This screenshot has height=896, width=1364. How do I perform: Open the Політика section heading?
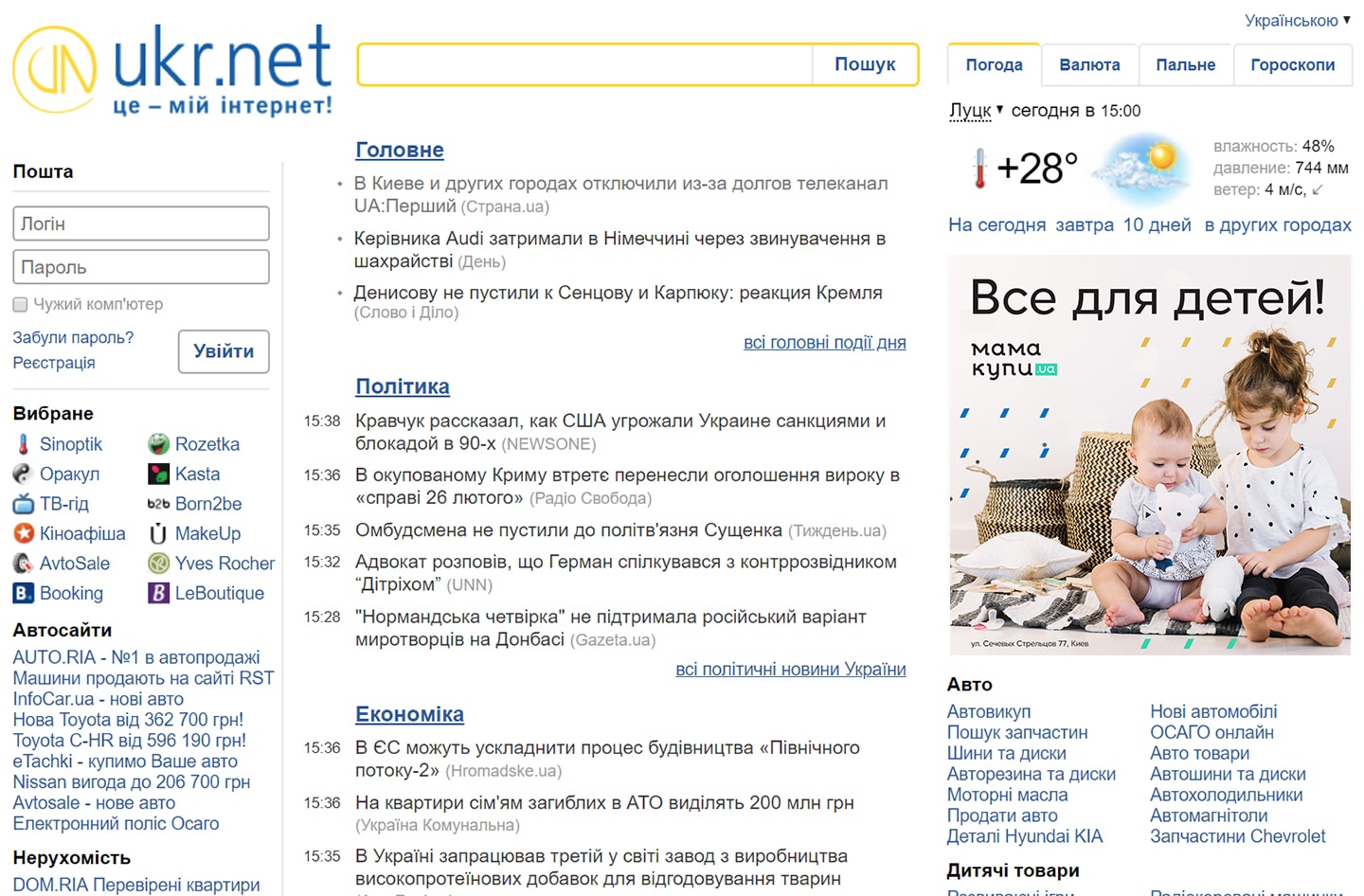coord(403,386)
